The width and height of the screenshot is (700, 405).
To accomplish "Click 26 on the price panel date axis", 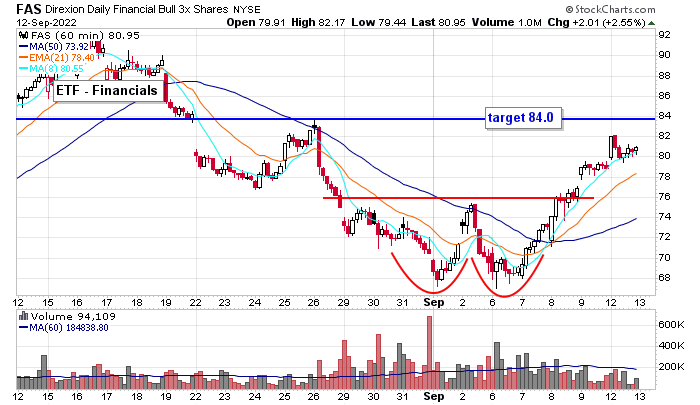I will pos(313,302).
